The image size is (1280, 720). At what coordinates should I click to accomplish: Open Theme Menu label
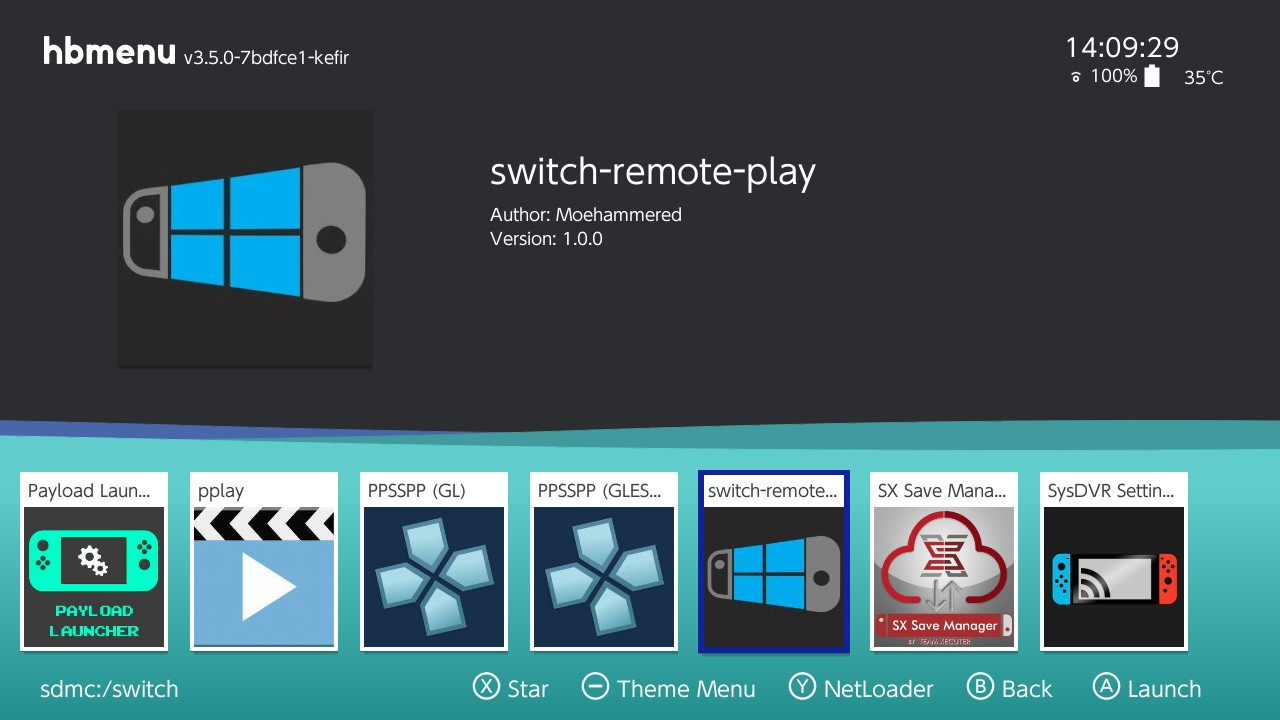(x=686, y=689)
